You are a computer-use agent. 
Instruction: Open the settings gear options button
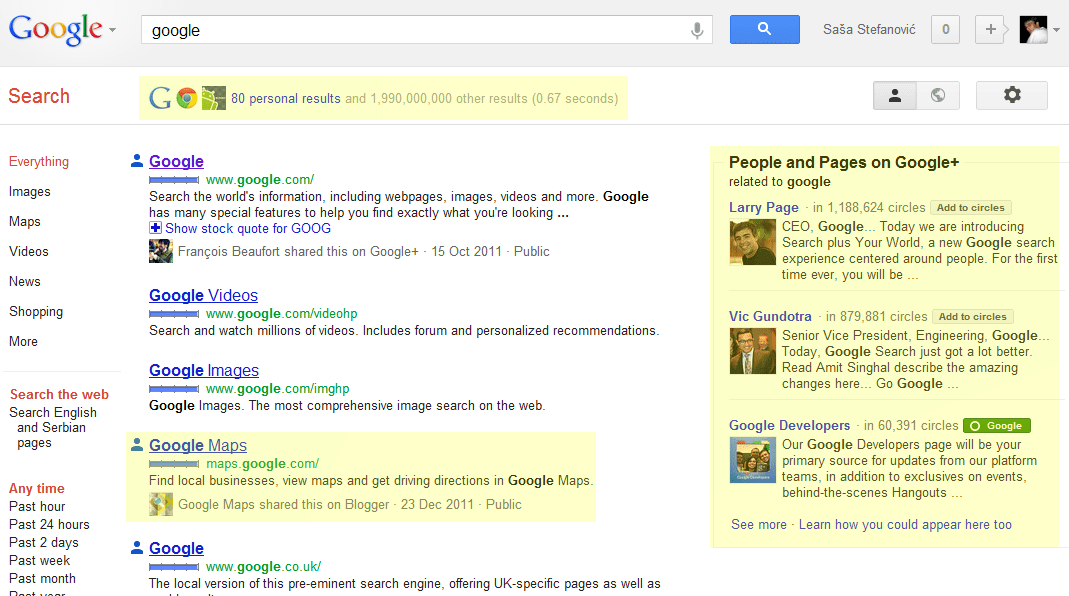tap(1012, 95)
